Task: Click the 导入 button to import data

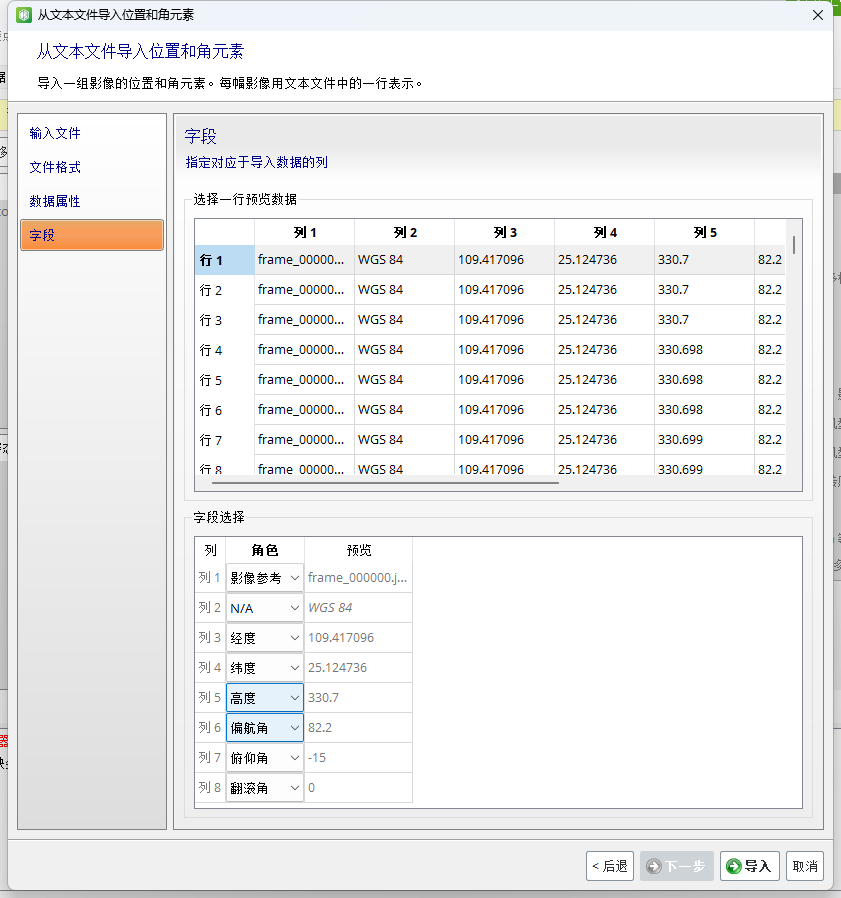Action: 749,866
